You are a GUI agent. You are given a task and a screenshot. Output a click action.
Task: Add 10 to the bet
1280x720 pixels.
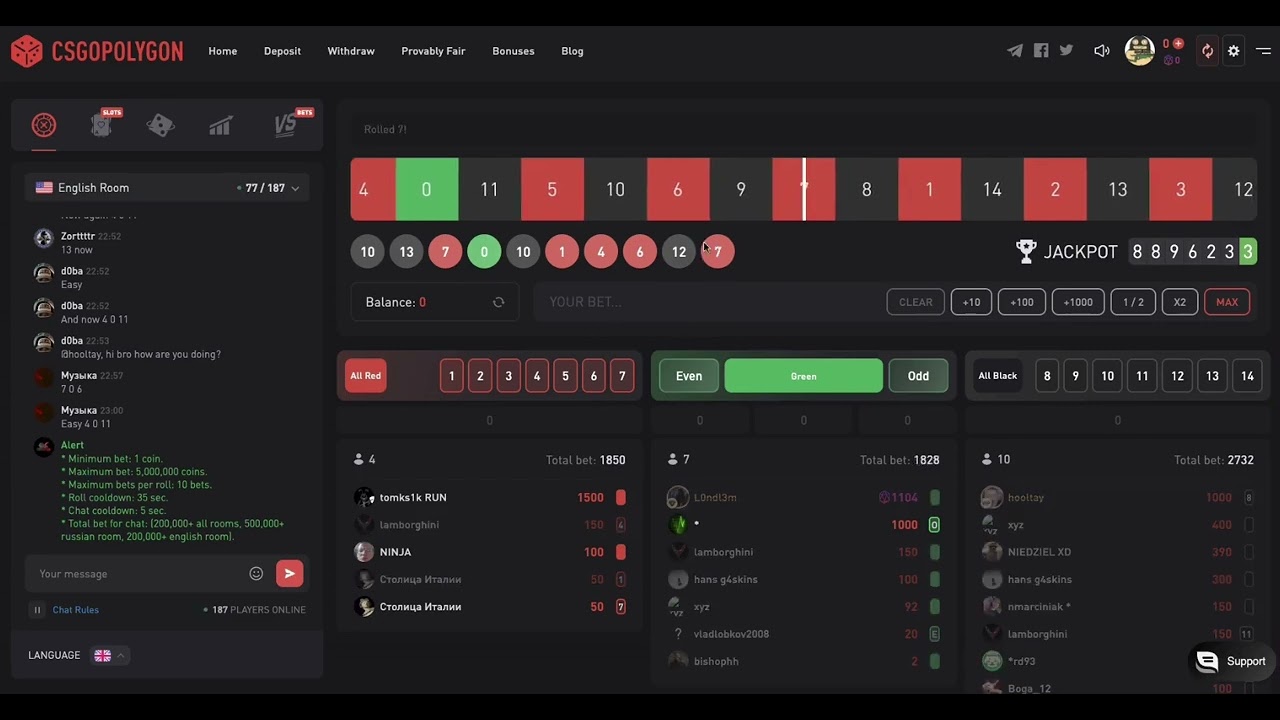point(971,302)
